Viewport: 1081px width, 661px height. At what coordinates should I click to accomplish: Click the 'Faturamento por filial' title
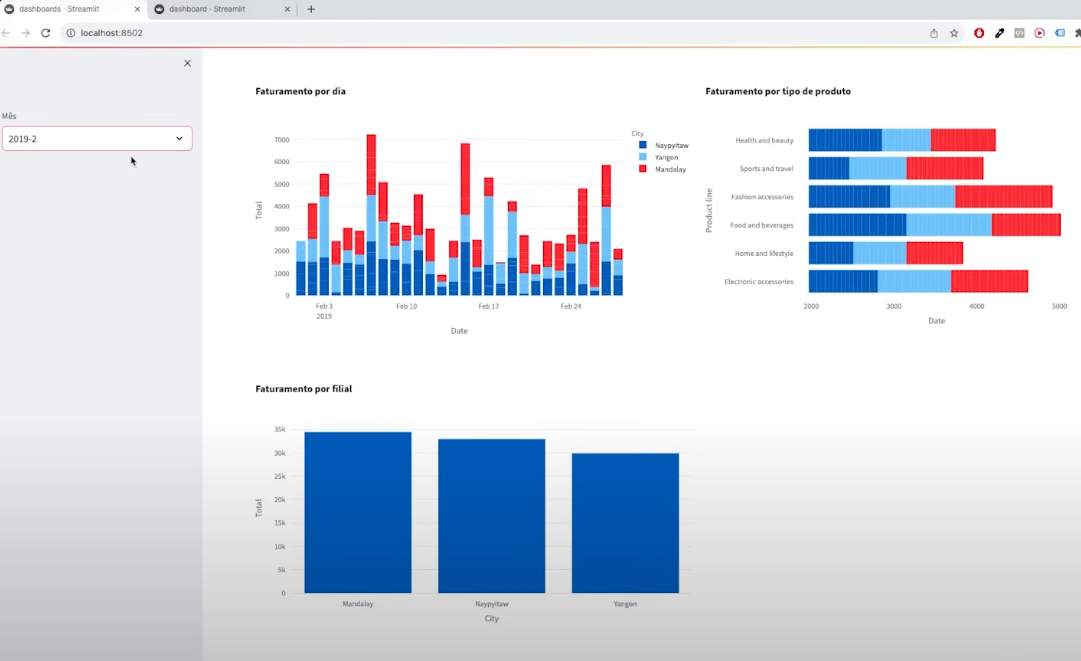pyautogui.click(x=303, y=389)
